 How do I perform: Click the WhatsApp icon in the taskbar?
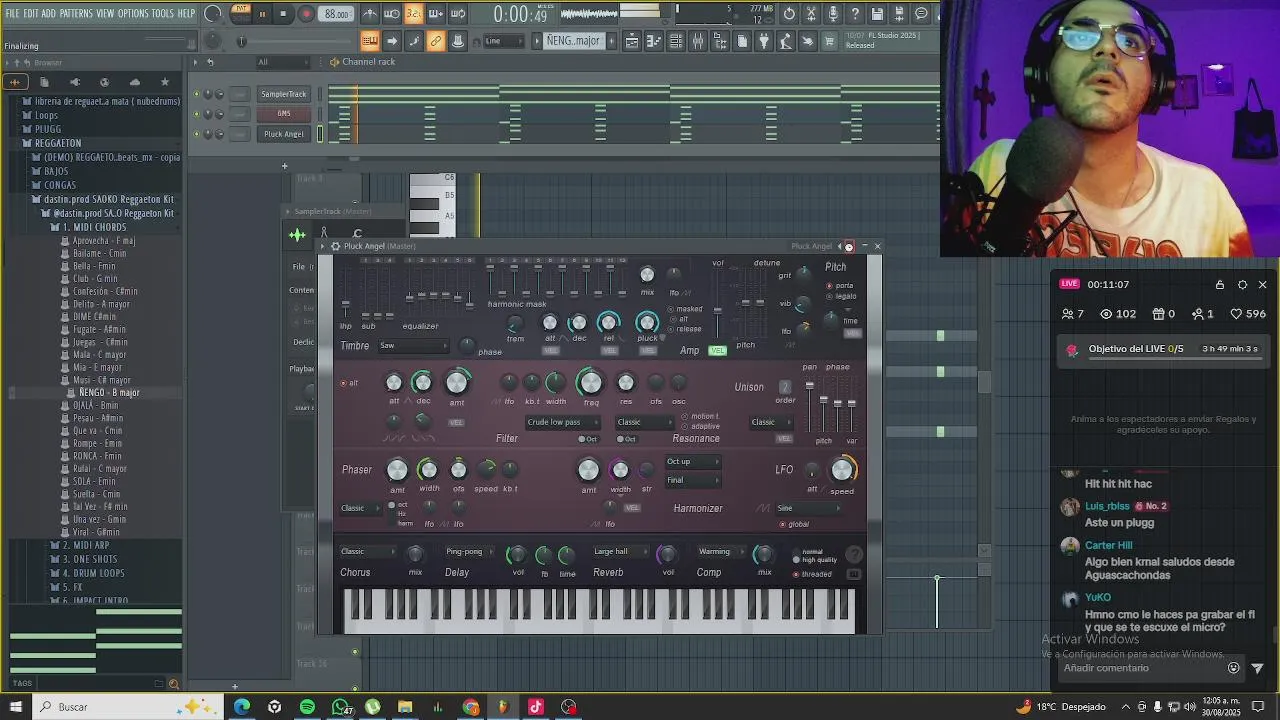340,707
